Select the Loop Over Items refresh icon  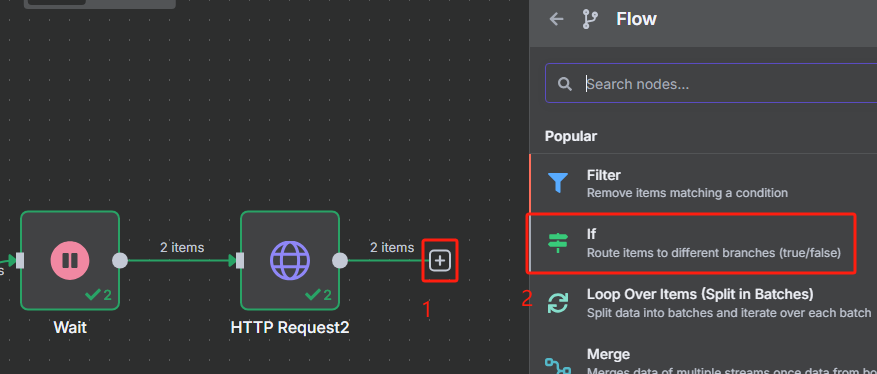(558, 302)
